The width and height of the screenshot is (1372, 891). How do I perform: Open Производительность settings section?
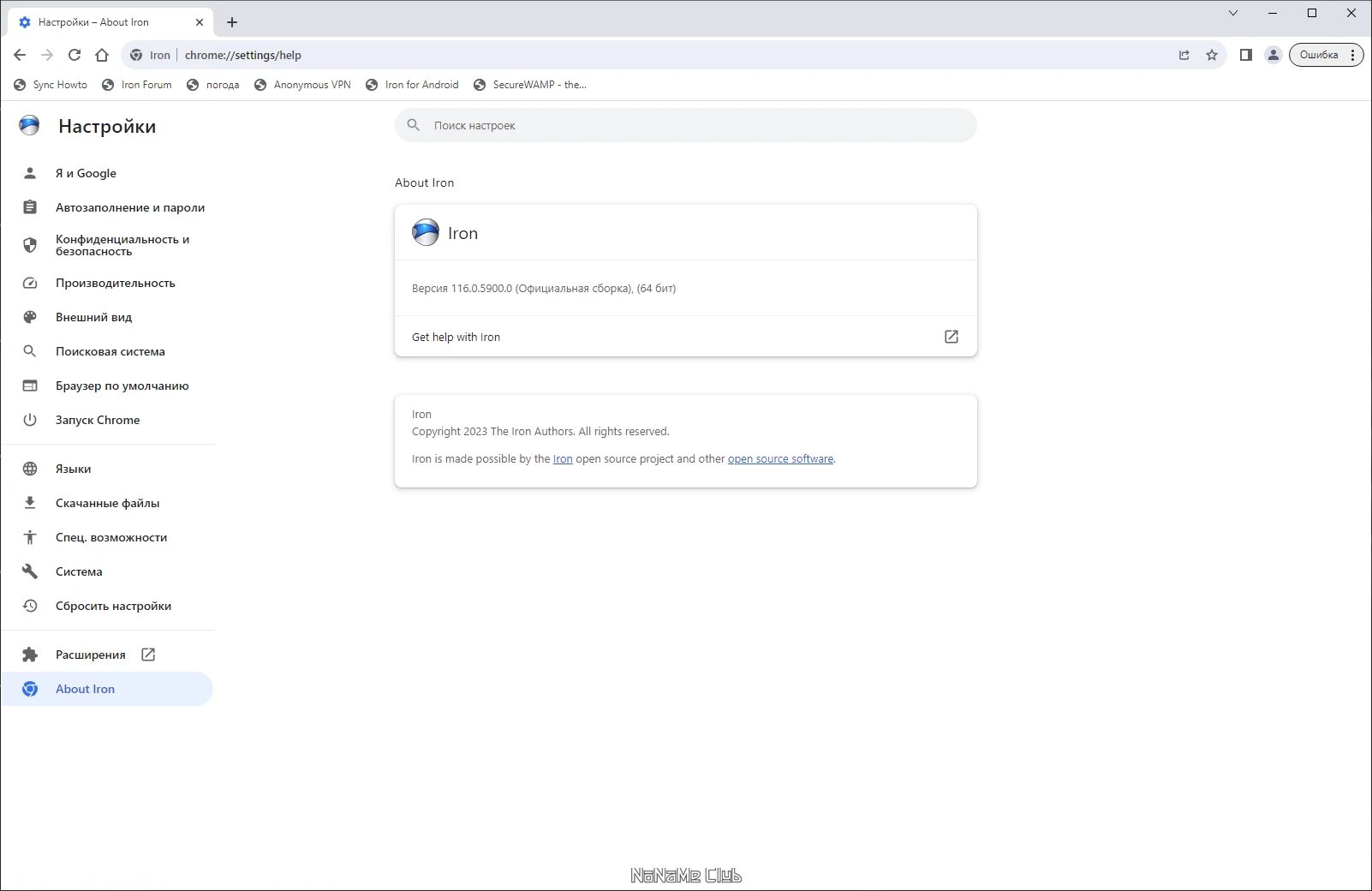coord(107,283)
